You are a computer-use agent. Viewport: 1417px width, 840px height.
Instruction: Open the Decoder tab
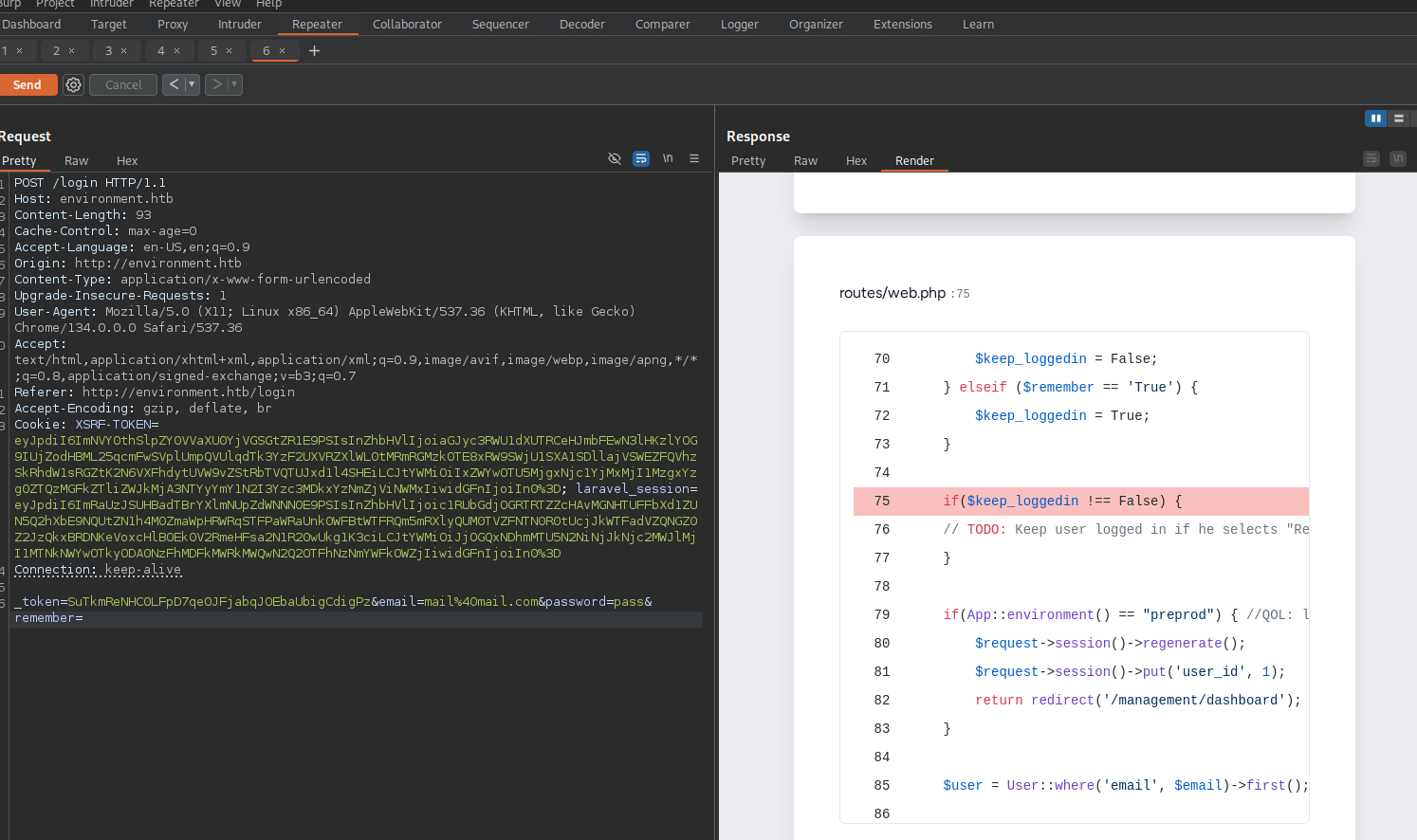(582, 25)
